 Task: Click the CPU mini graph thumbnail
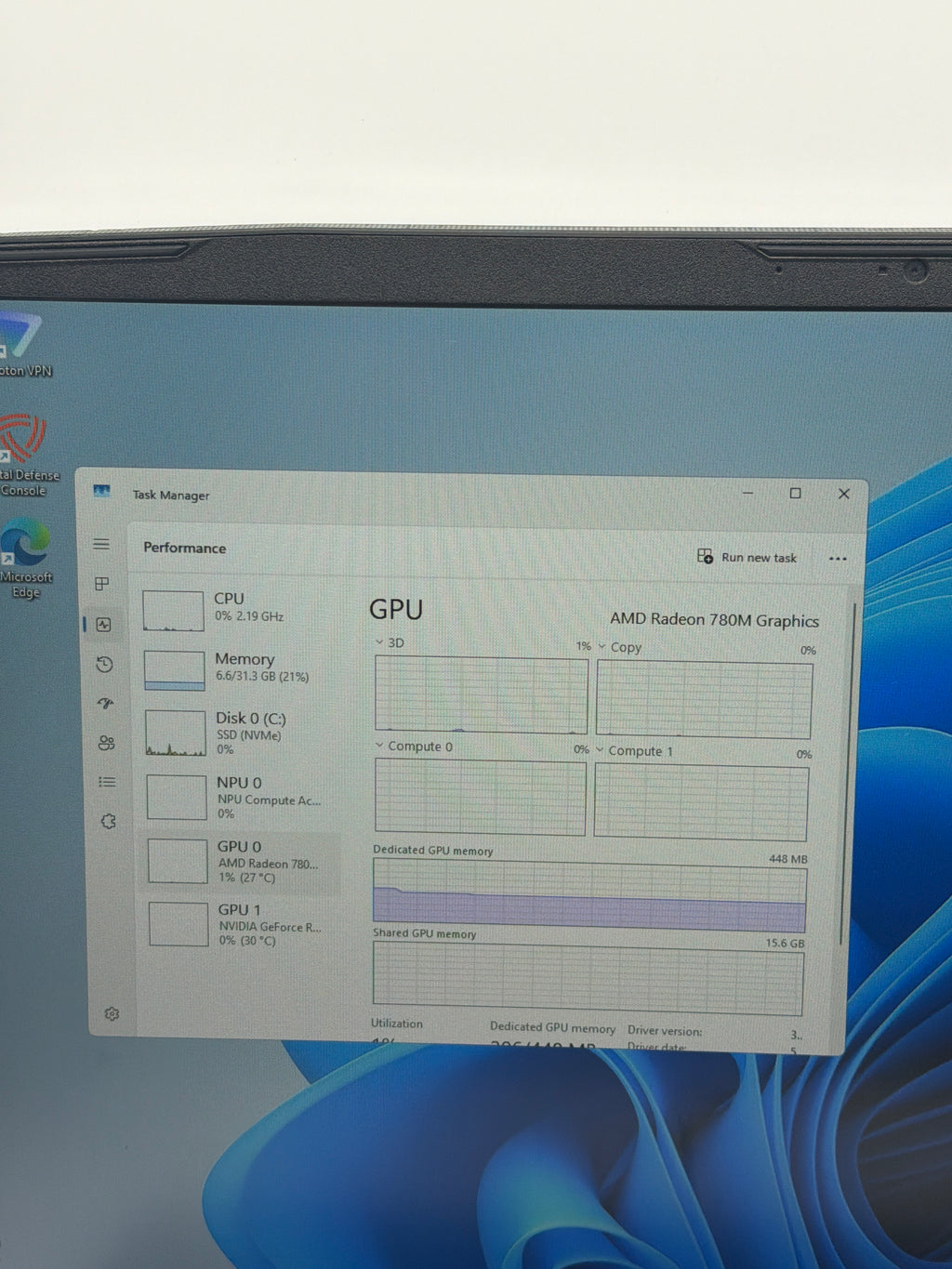tap(173, 611)
